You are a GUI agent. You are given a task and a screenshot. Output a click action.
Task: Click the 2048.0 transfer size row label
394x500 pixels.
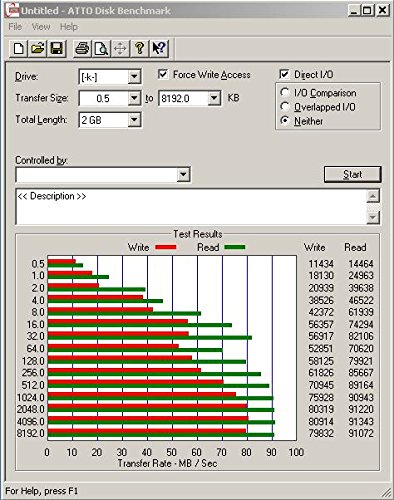(30, 409)
